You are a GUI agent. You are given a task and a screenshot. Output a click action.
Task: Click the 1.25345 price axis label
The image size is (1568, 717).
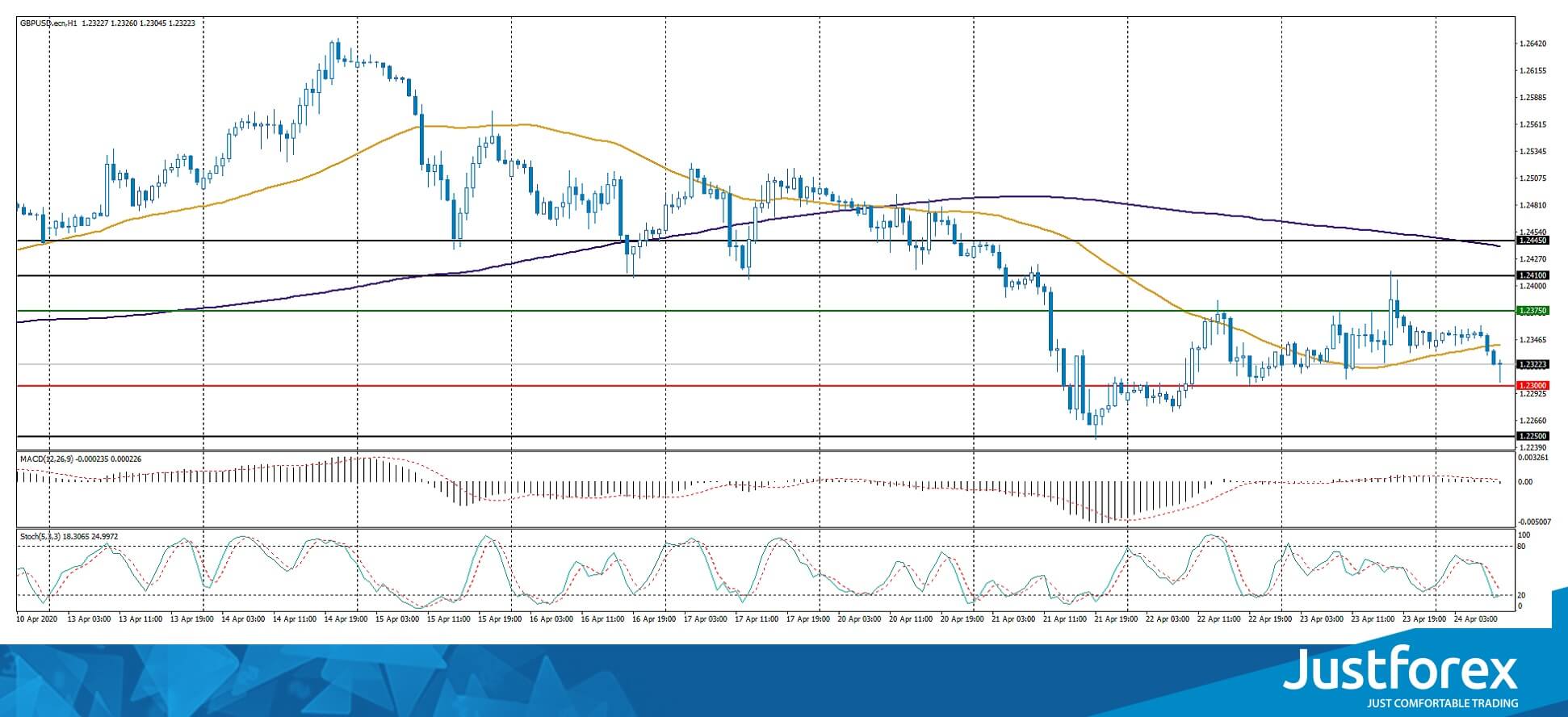(x=1532, y=151)
